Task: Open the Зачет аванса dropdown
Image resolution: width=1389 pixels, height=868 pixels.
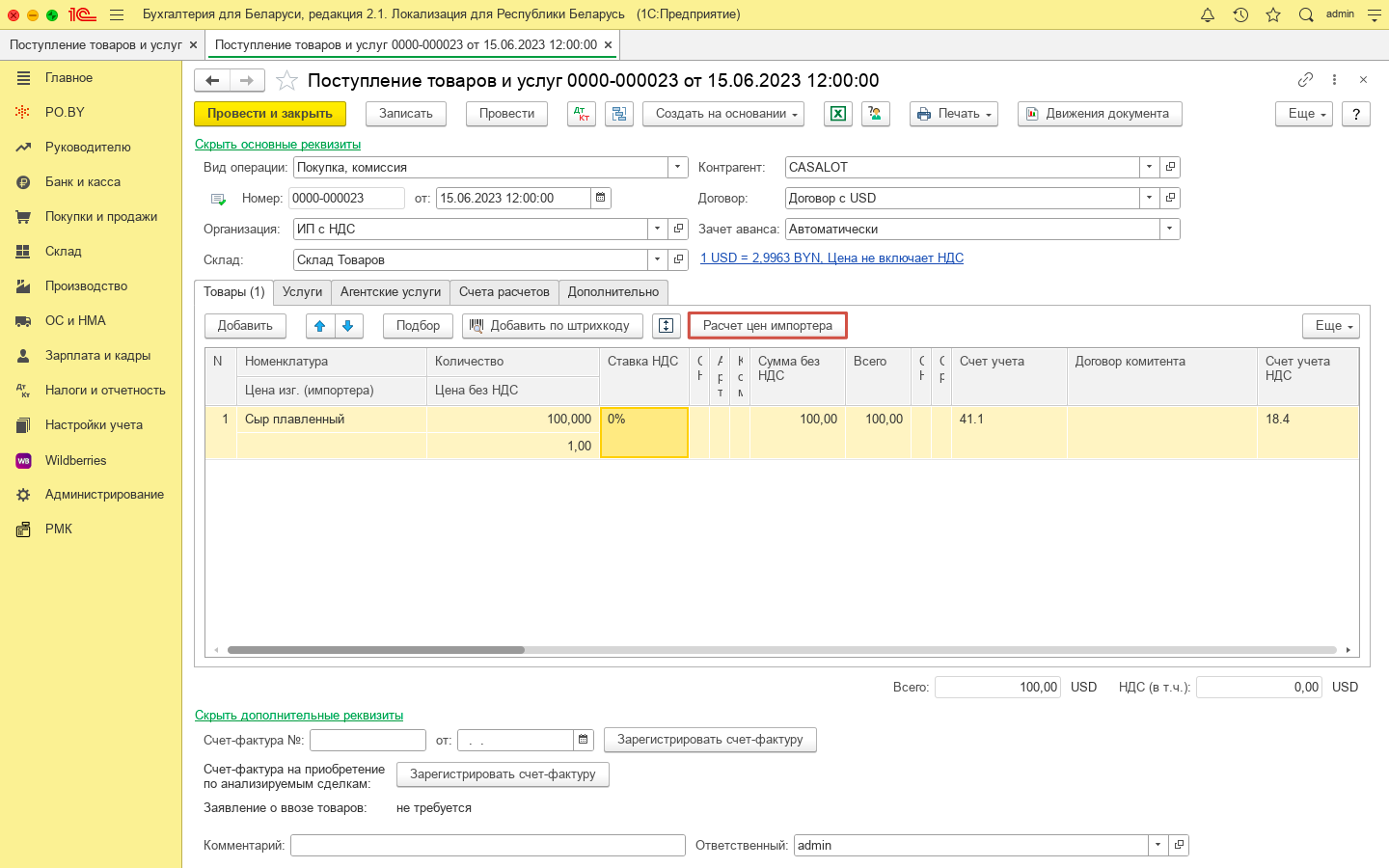Action: pos(1169,229)
